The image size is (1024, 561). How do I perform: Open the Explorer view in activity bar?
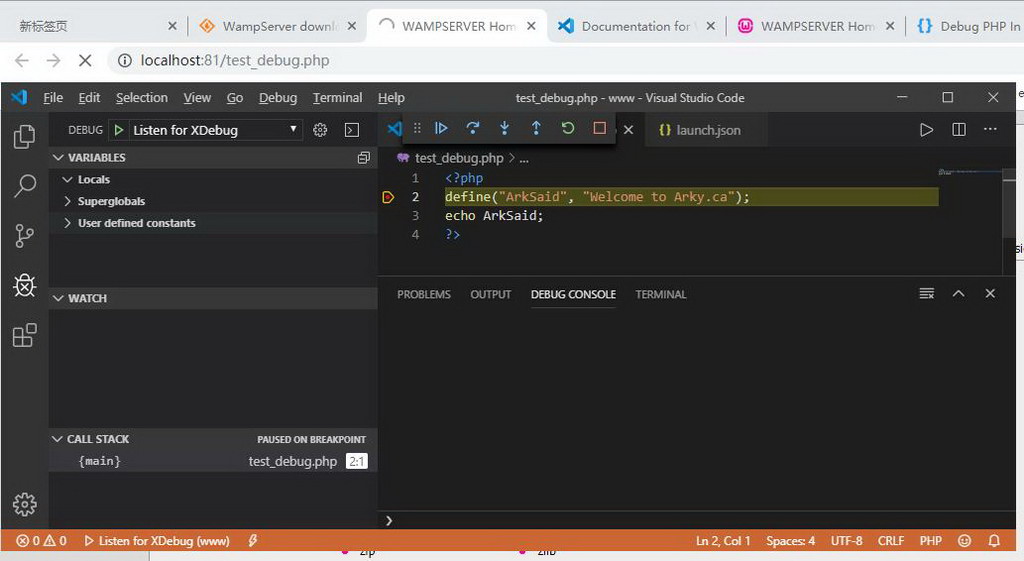coord(24,136)
